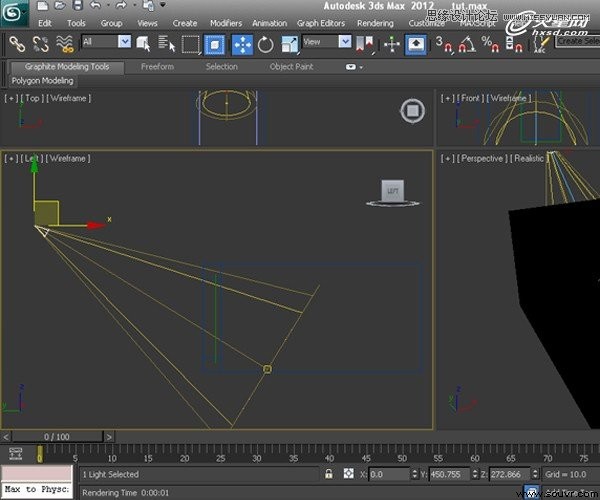Activate the Select and Move tool
The height and width of the screenshot is (500, 600).
coord(241,43)
